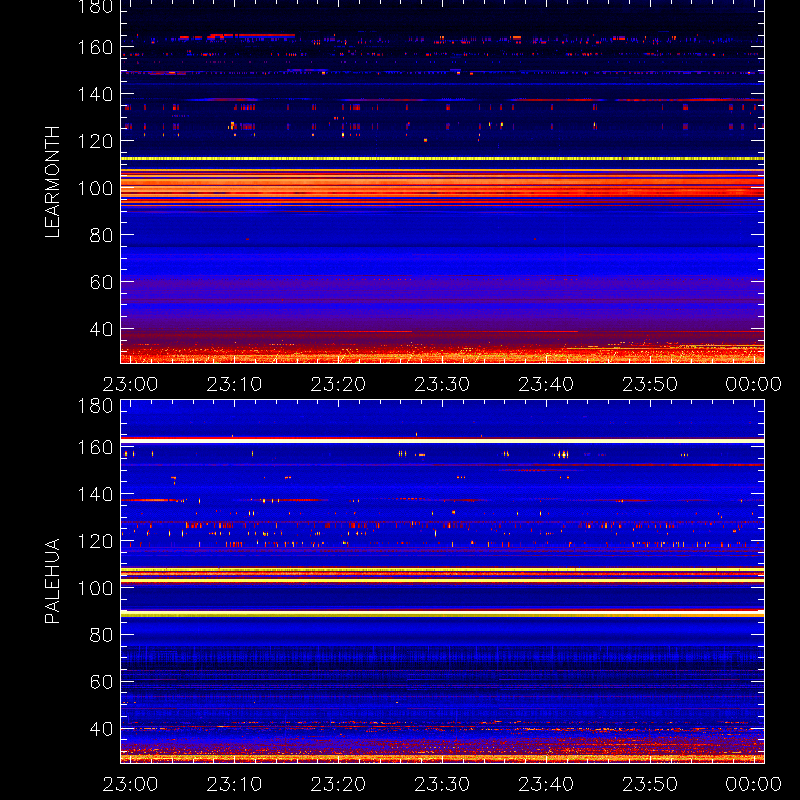Click inside the Learmonth spectrogram plot

pyautogui.click(x=442, y=182)
